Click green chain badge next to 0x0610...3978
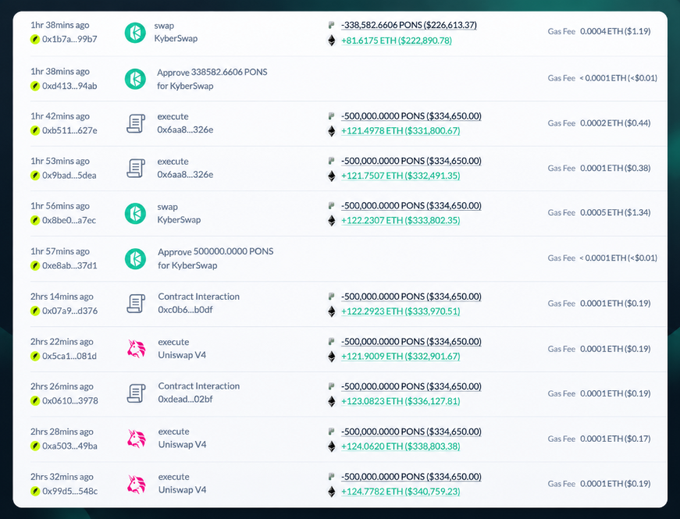This screenshot has height=519, width=680. pyautogui.click(x=35, y=401)
